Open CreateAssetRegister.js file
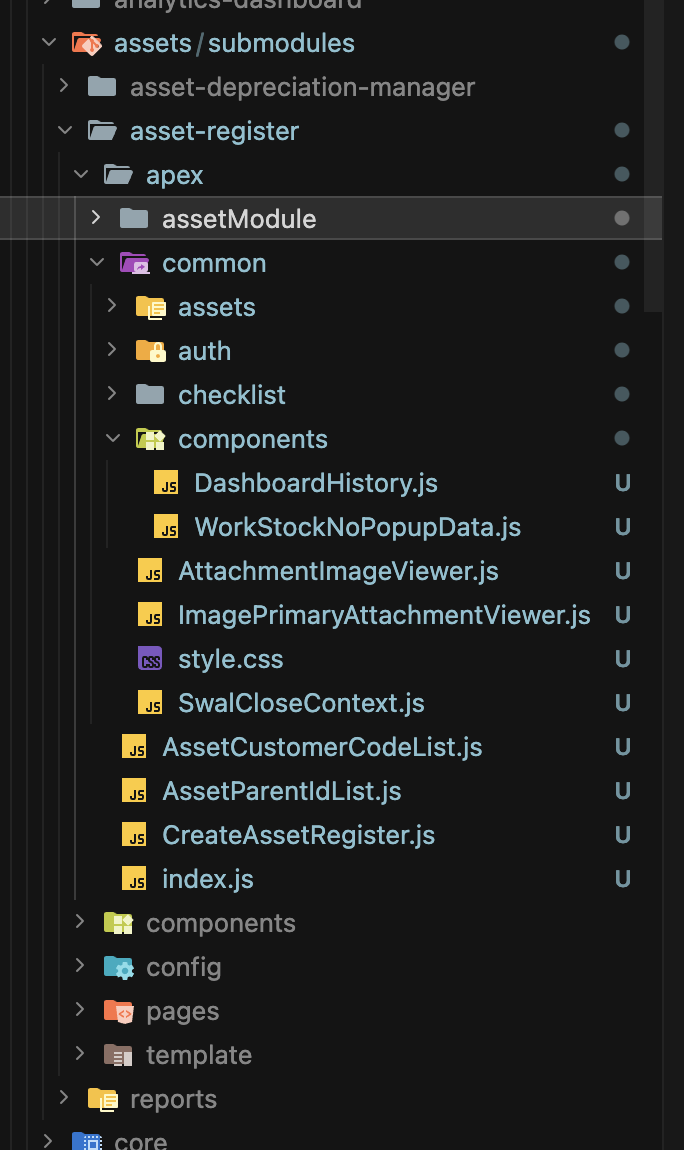 pos(298,835)
